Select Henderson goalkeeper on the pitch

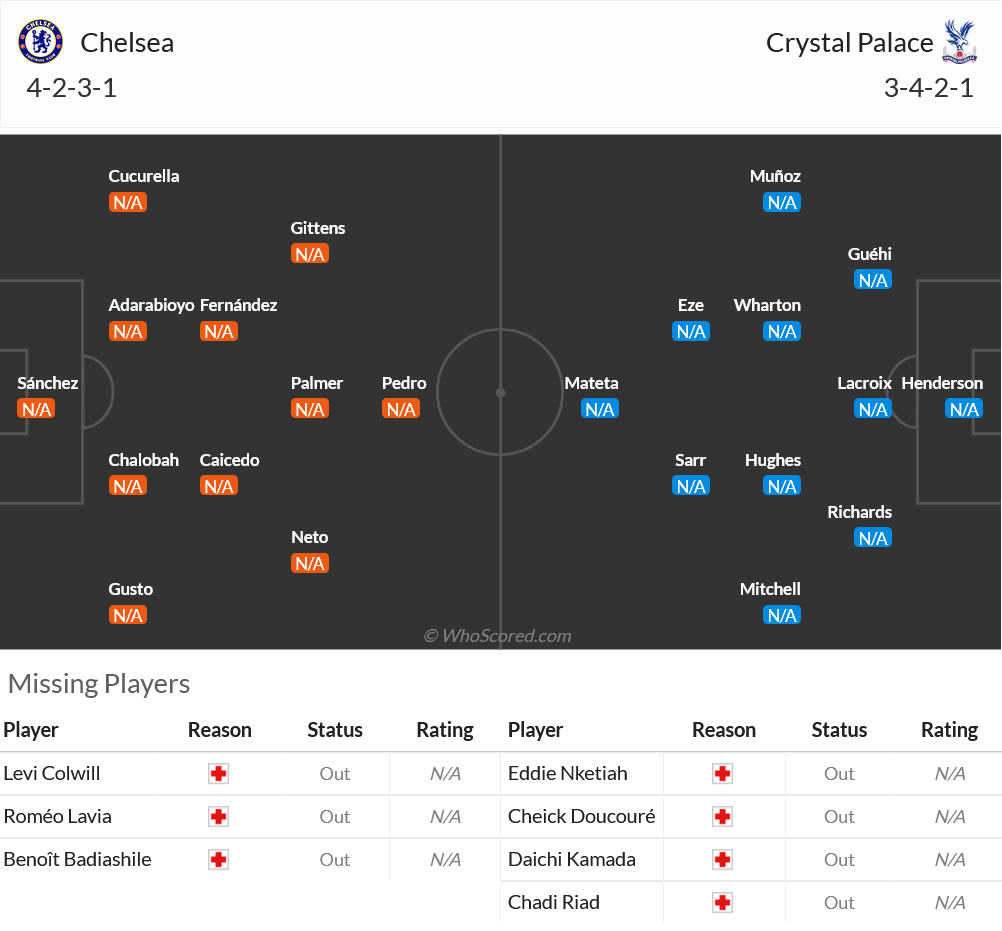click(x=942, y=383)
